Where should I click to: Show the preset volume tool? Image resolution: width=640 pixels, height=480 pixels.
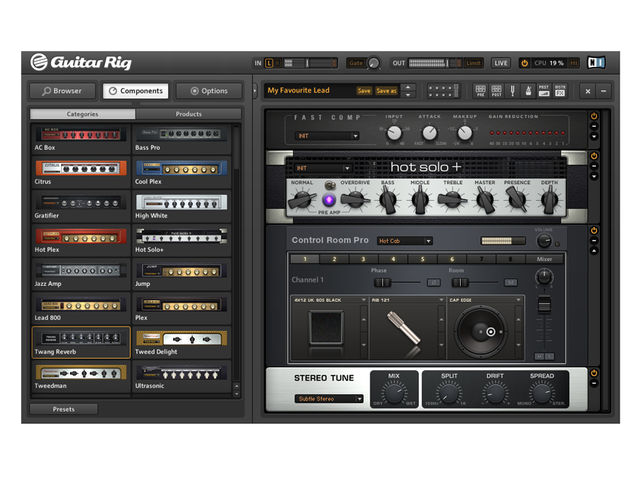coord(544,91)
